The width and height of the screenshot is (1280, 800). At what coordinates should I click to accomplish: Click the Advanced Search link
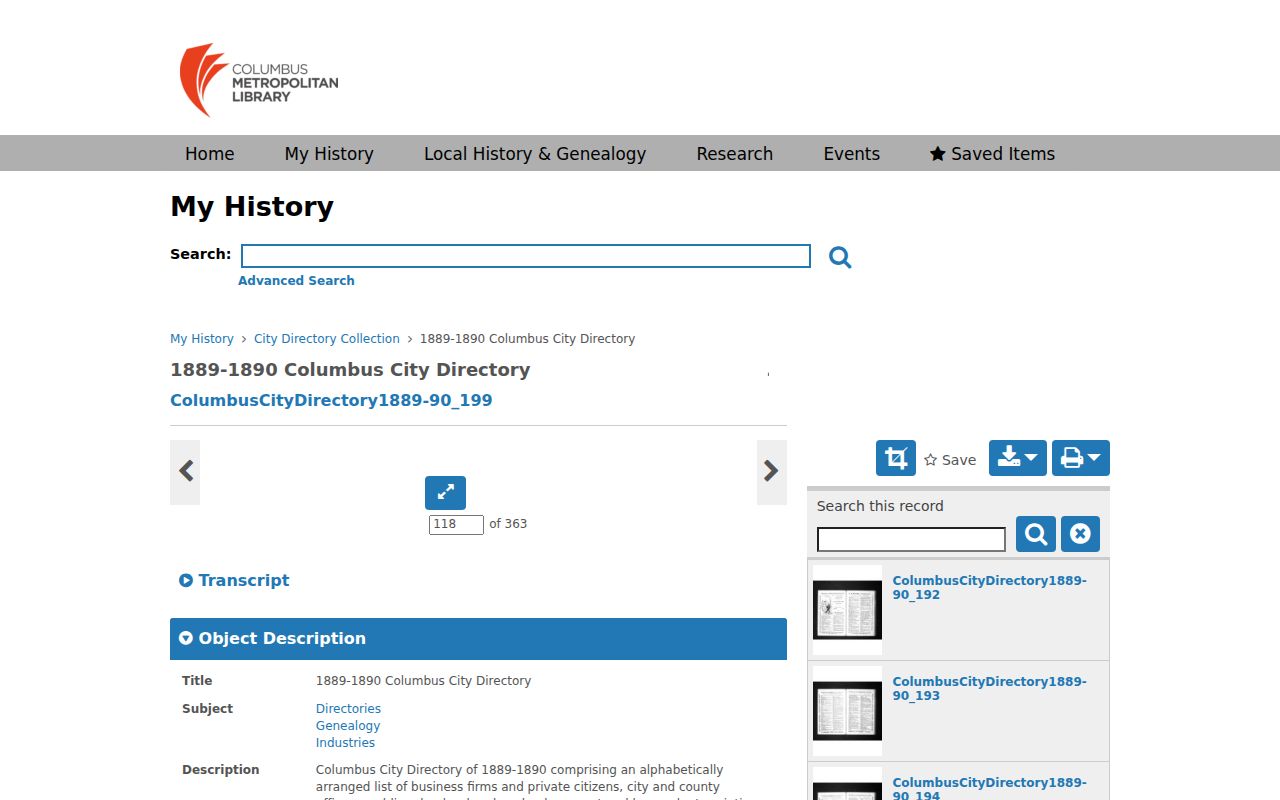296,281
